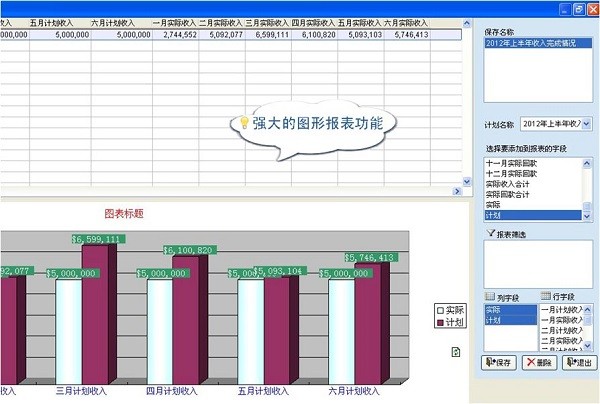The height and width of the screenshot is (404, 600).
Task: Click the cell with value 2,744,552
Action: [x=175, y=35]
